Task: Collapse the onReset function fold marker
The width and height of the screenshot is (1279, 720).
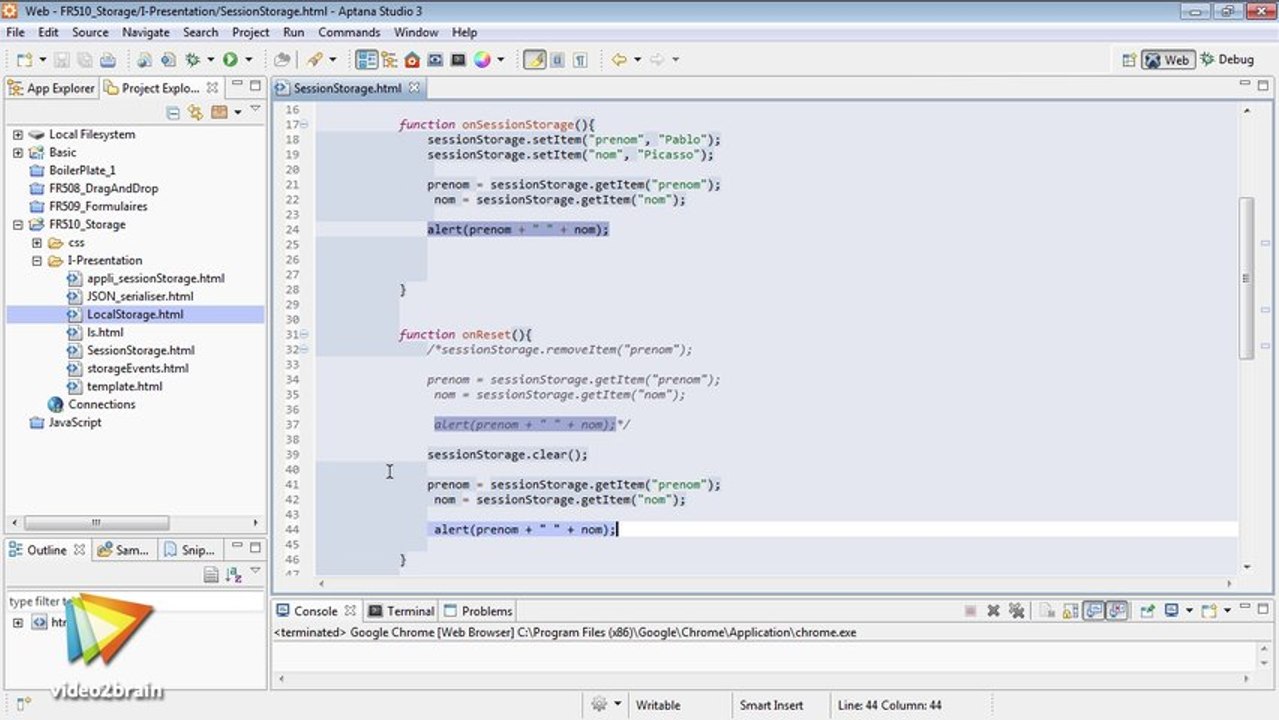Action: (x=304, y=335)
